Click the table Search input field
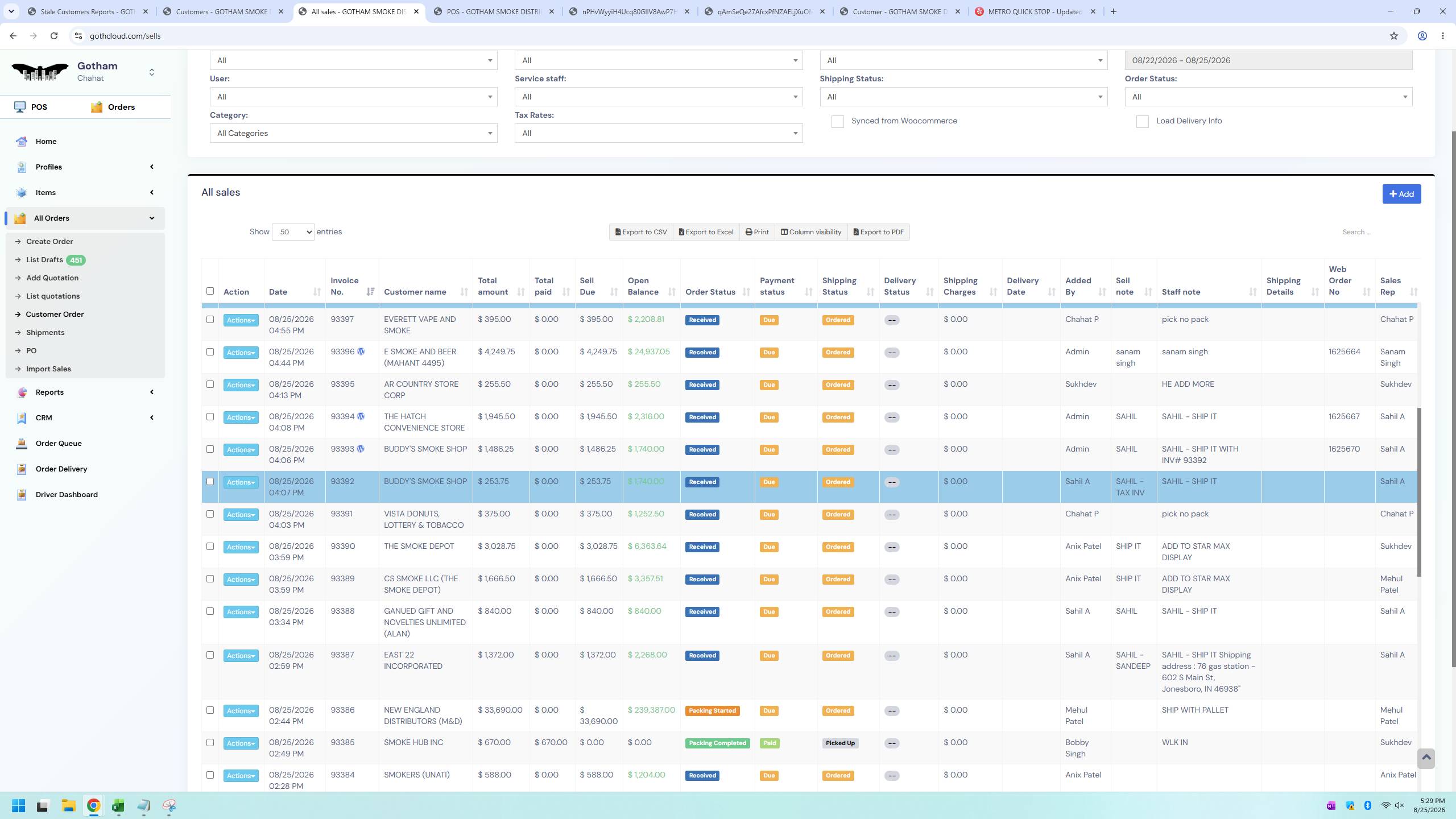The height and width of the screenshot is (819, 1456). [x=1376, y=232]
